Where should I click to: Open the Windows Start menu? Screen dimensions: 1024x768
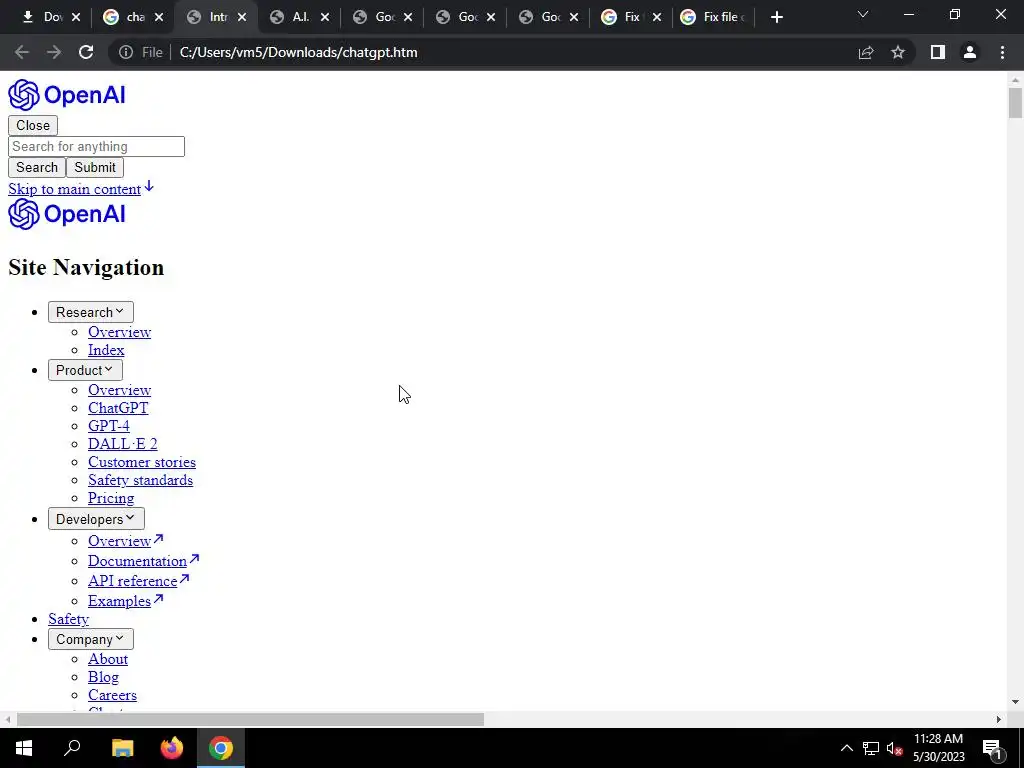[24, 748]
